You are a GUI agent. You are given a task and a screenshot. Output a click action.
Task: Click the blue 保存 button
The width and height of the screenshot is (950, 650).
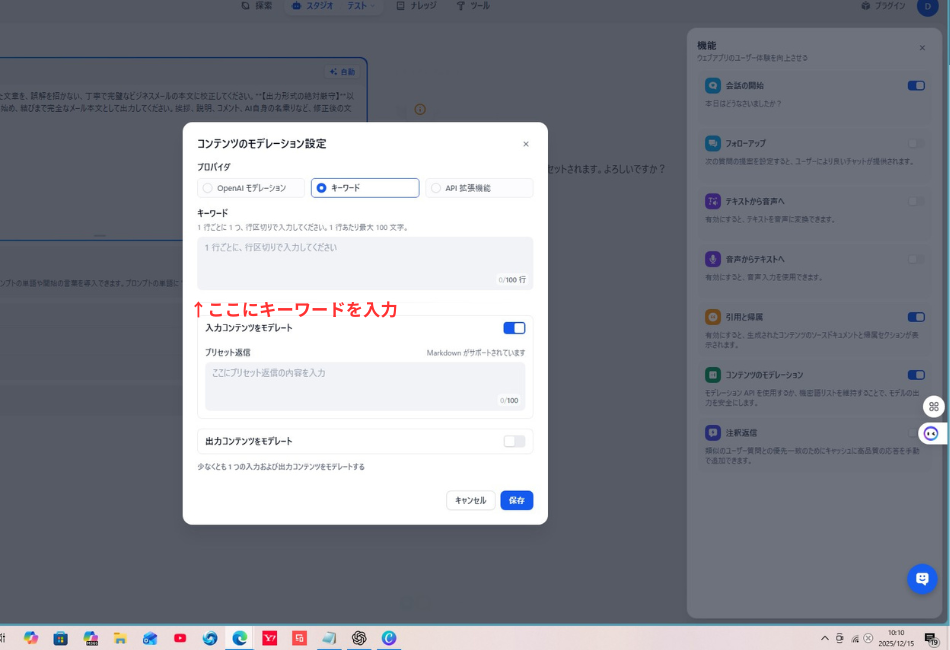point(516,500)
